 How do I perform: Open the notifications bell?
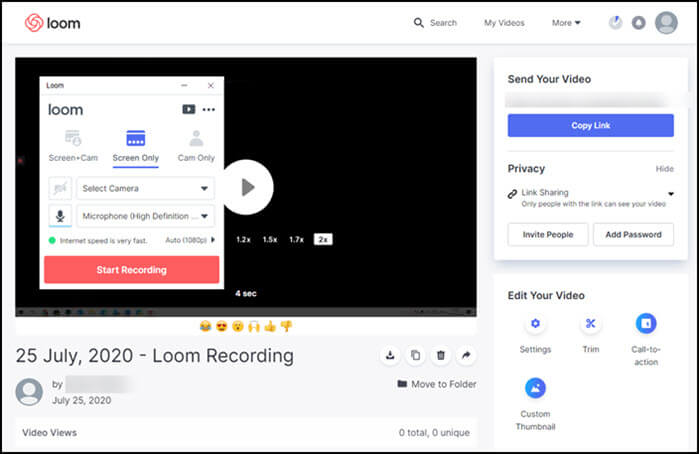click(639, 23)
